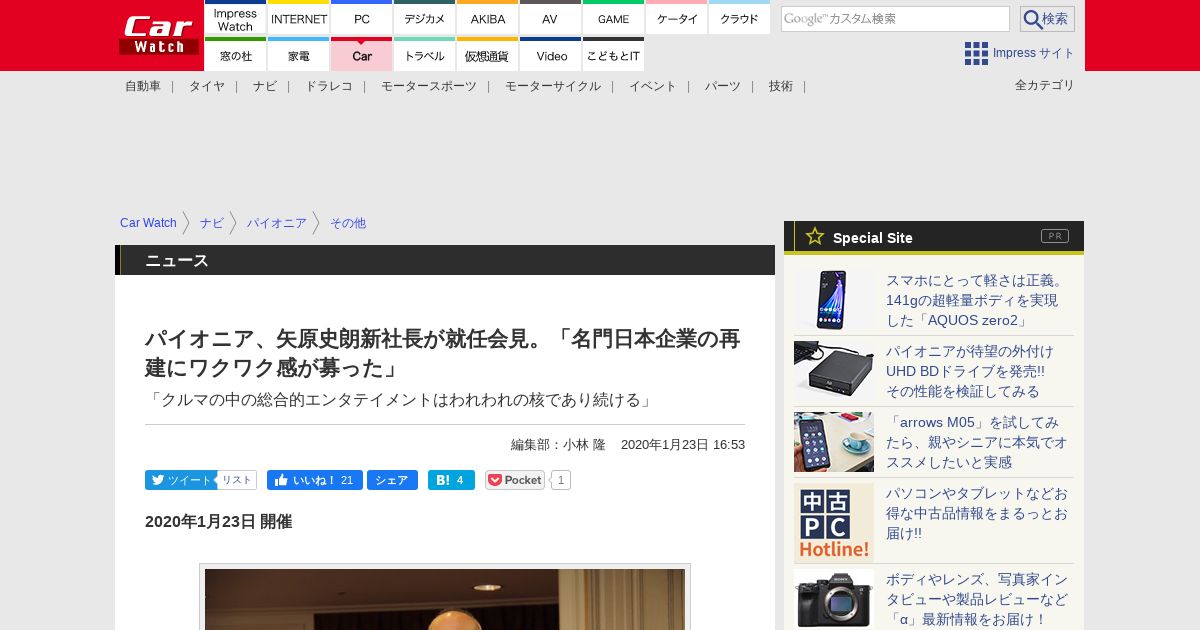Click the Pocket count bubble
The image size is (1200, 630).
point(561,480)
